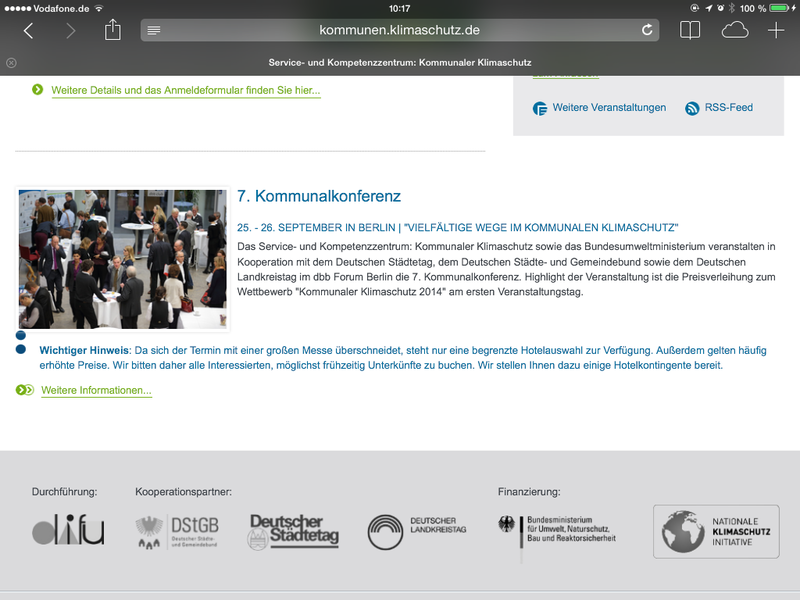Open Weitere Details und Anmeldeformular link
The image size is (800, 600).
click(186, 90)
